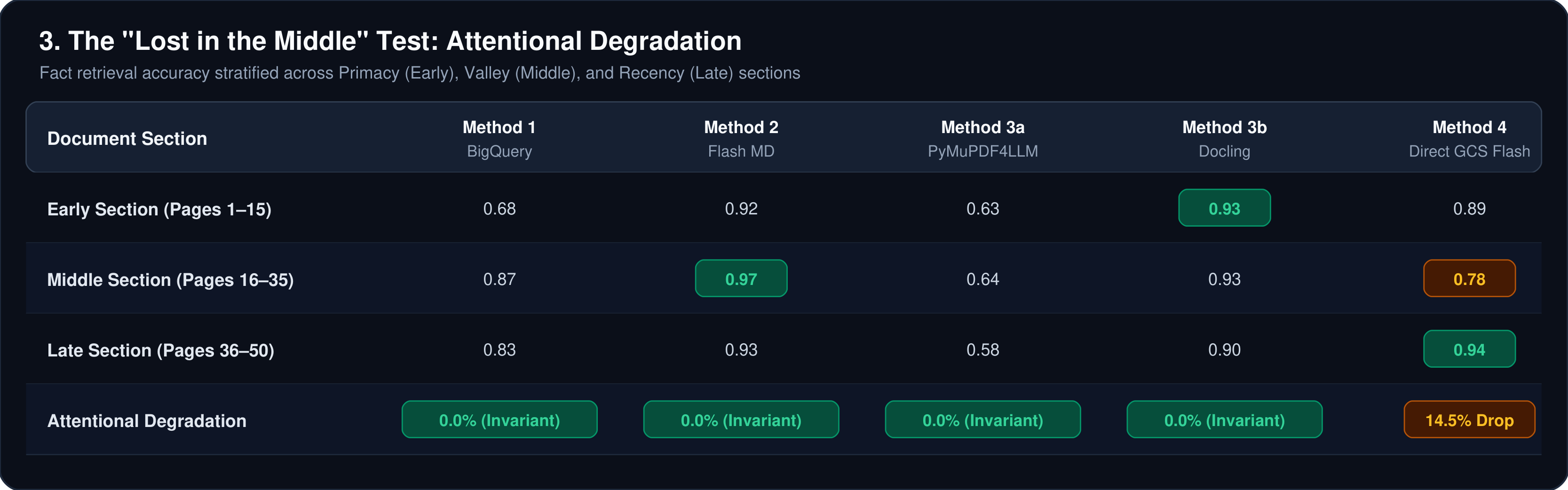Click the 0.58 value in Late Section row
This screenshot has height=490, width=1568.
point(982,350)
